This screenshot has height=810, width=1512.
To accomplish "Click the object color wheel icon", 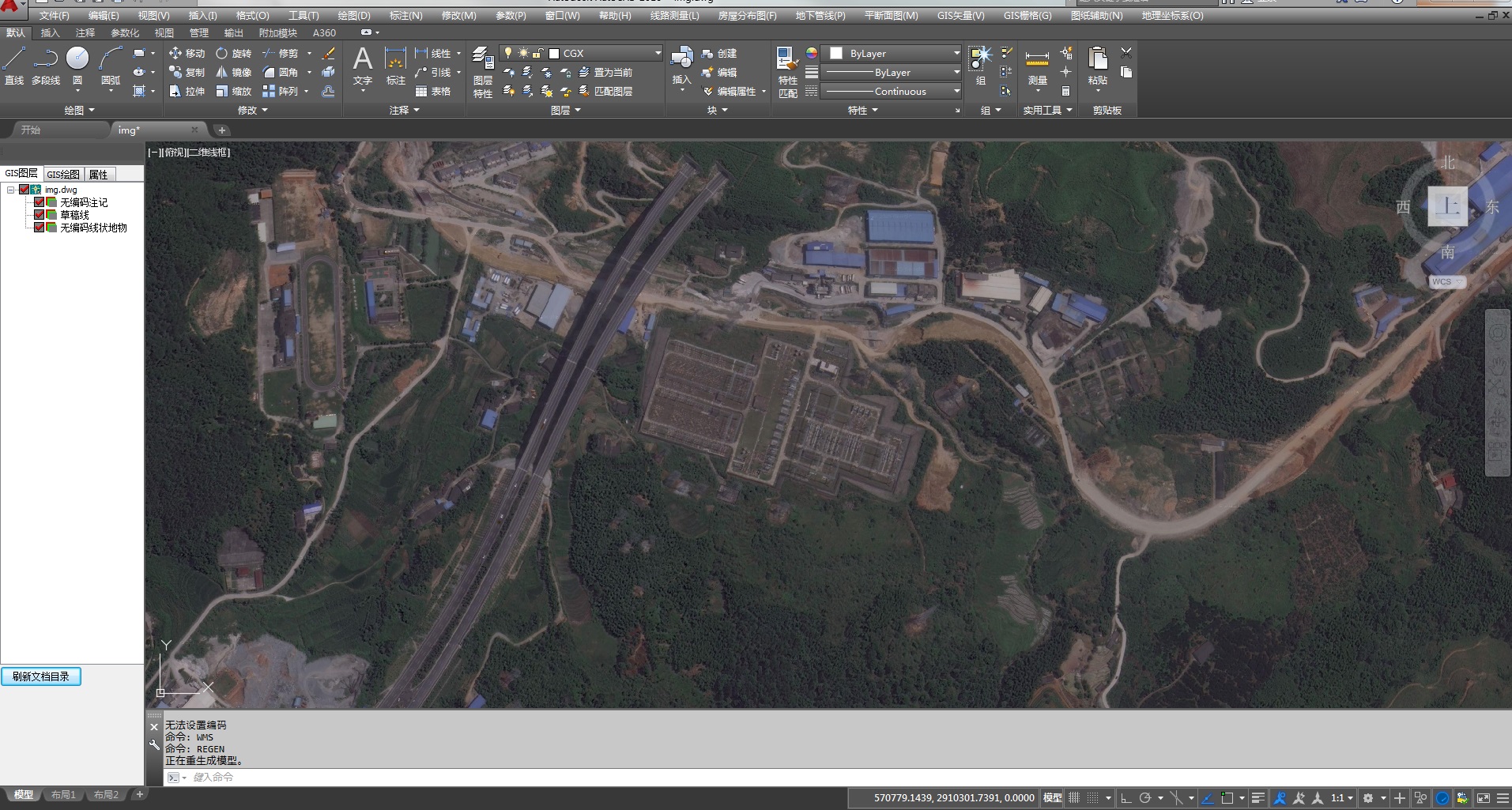I will point(811,53).
